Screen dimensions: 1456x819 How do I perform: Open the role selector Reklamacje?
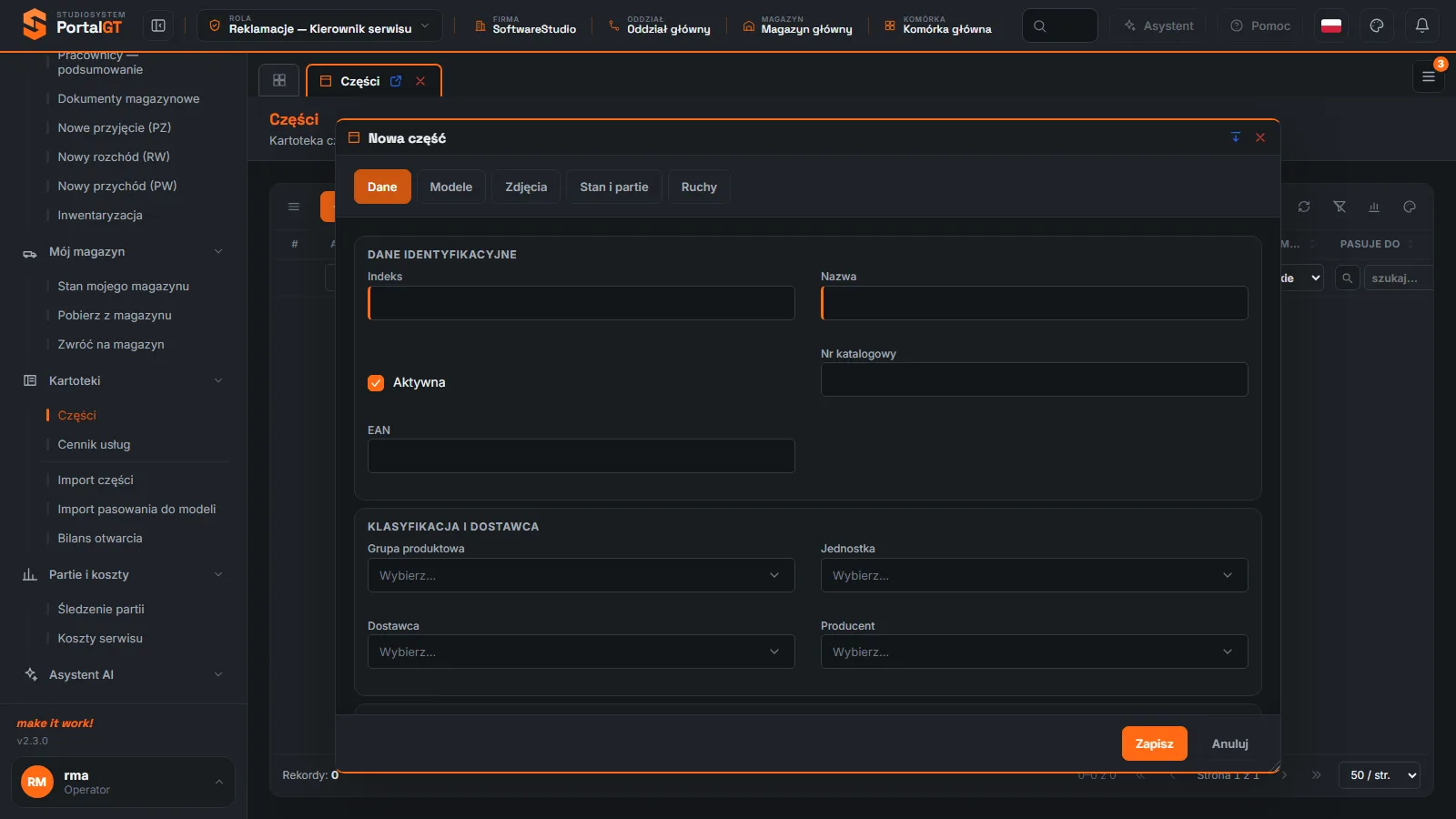coord(319,25)
